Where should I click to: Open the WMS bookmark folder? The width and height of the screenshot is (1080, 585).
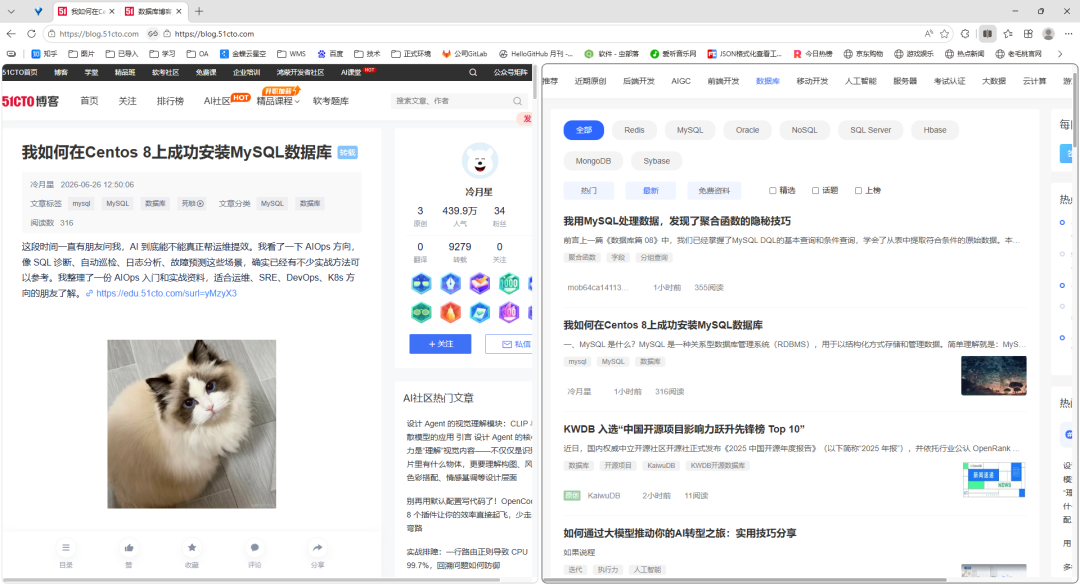(291, 54)
